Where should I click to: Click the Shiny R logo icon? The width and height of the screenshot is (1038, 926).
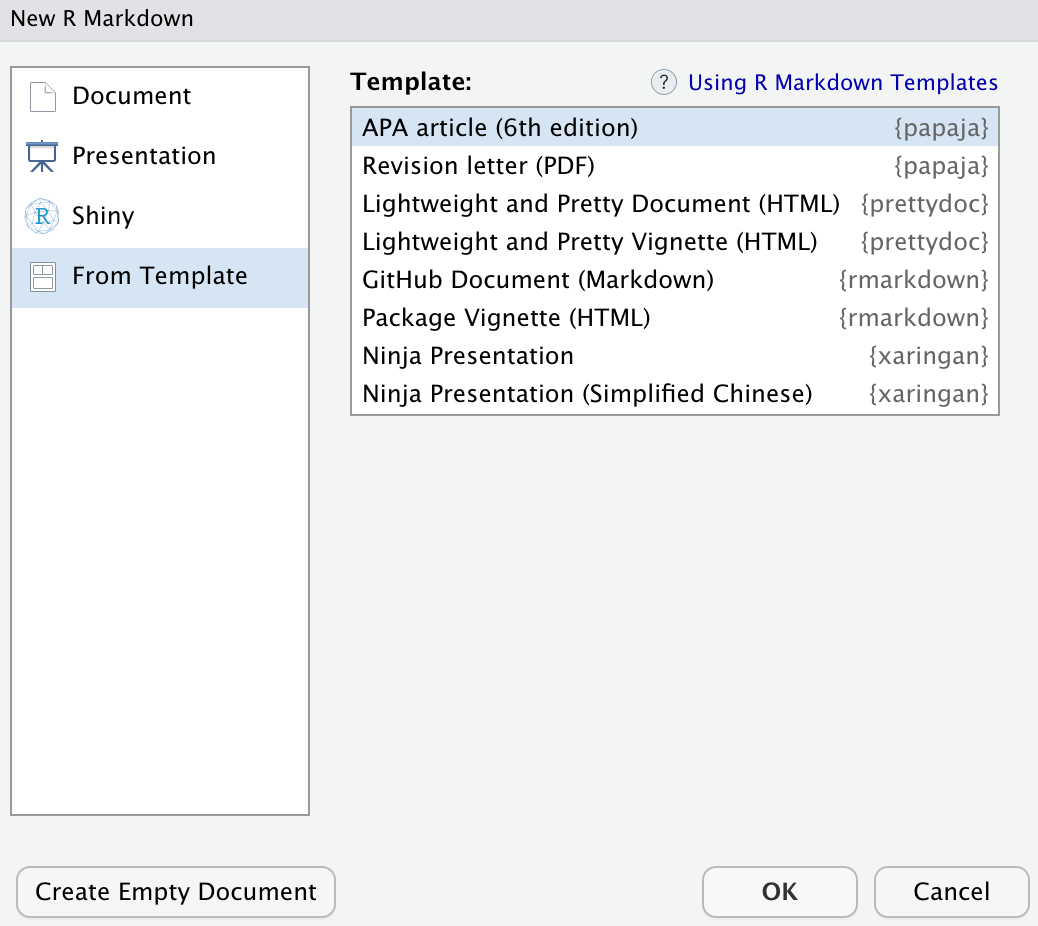coord(42,216)
